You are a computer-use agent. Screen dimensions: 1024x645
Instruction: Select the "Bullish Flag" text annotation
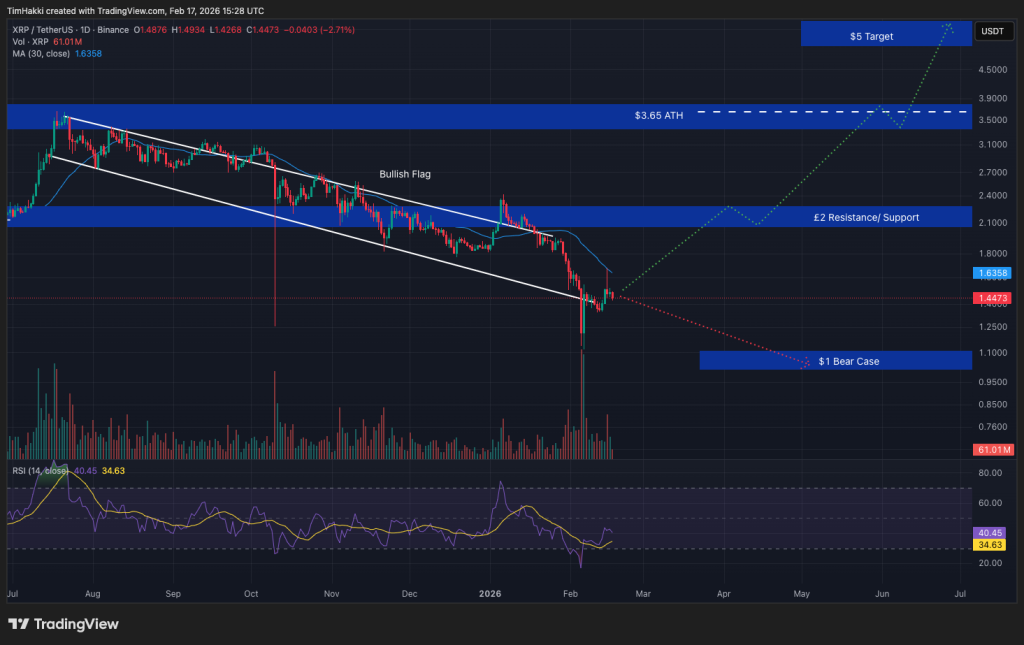tap(404, 173)
